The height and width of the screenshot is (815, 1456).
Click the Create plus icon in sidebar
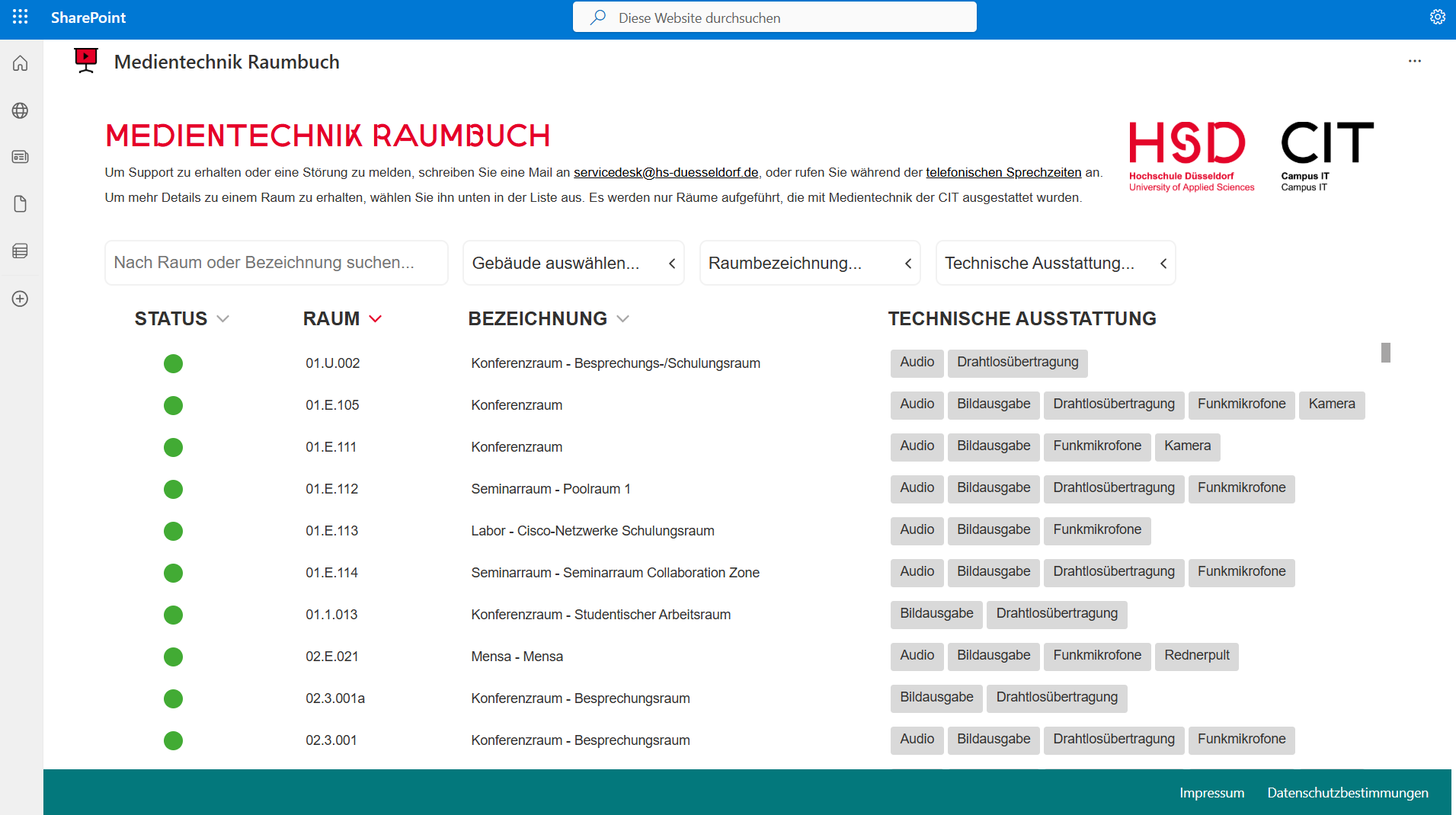[21, 299]
